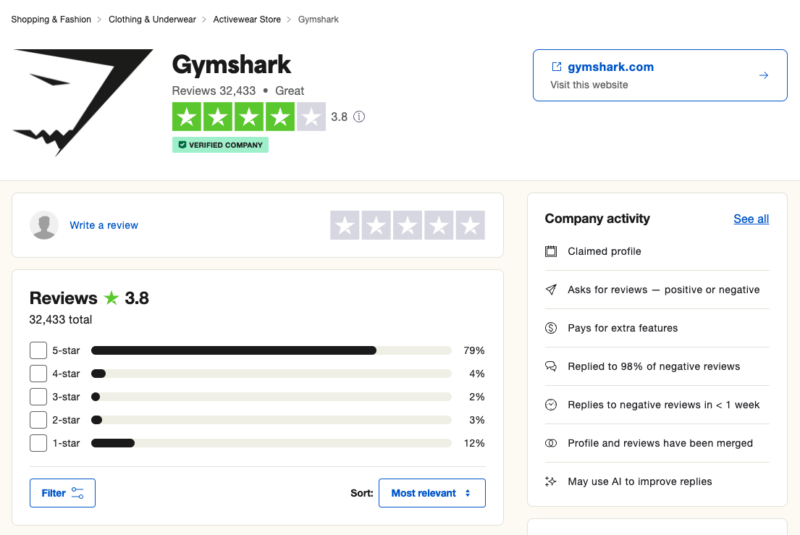
Task: Open the Write a review link
Action: (104, 225)
